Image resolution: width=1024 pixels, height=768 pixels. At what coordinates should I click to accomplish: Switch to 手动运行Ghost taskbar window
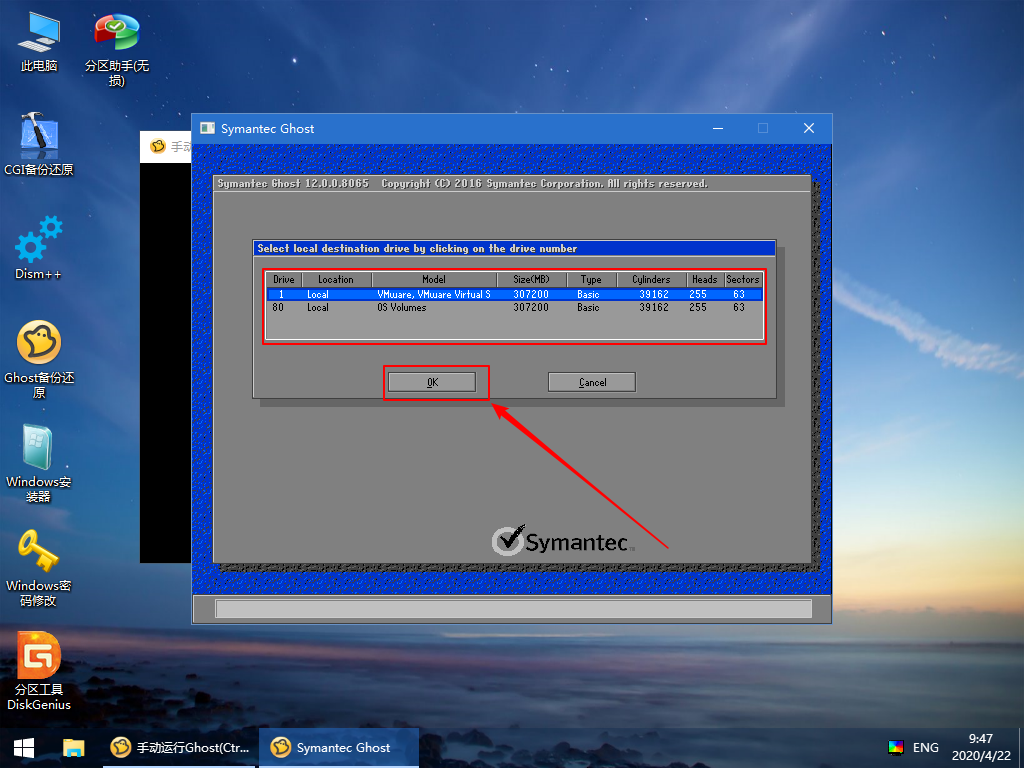[180, 748]
